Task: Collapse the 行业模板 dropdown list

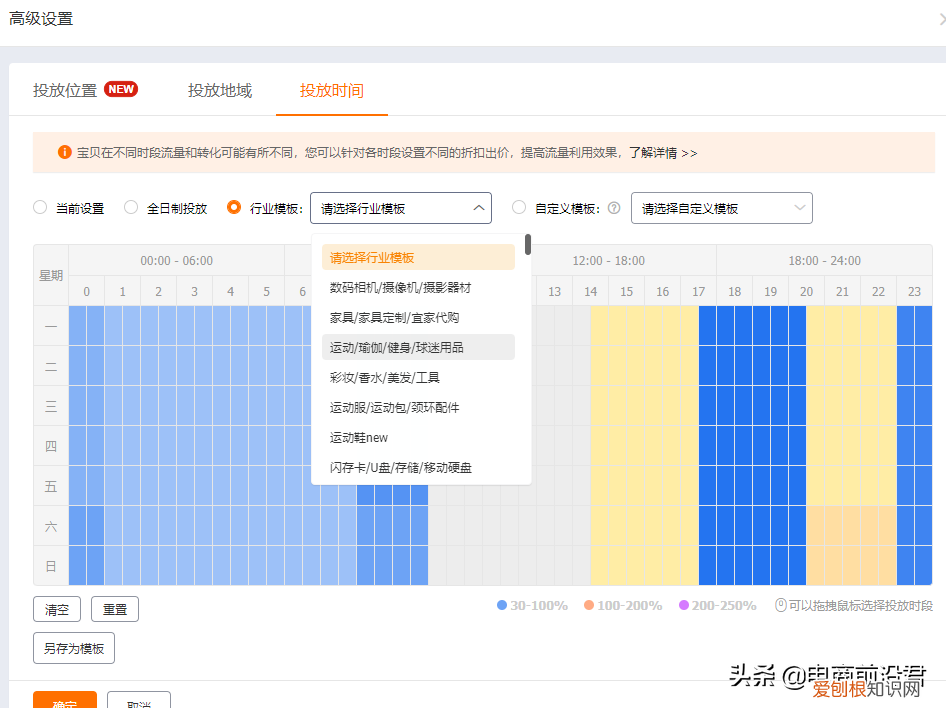Action: point(478,207)
